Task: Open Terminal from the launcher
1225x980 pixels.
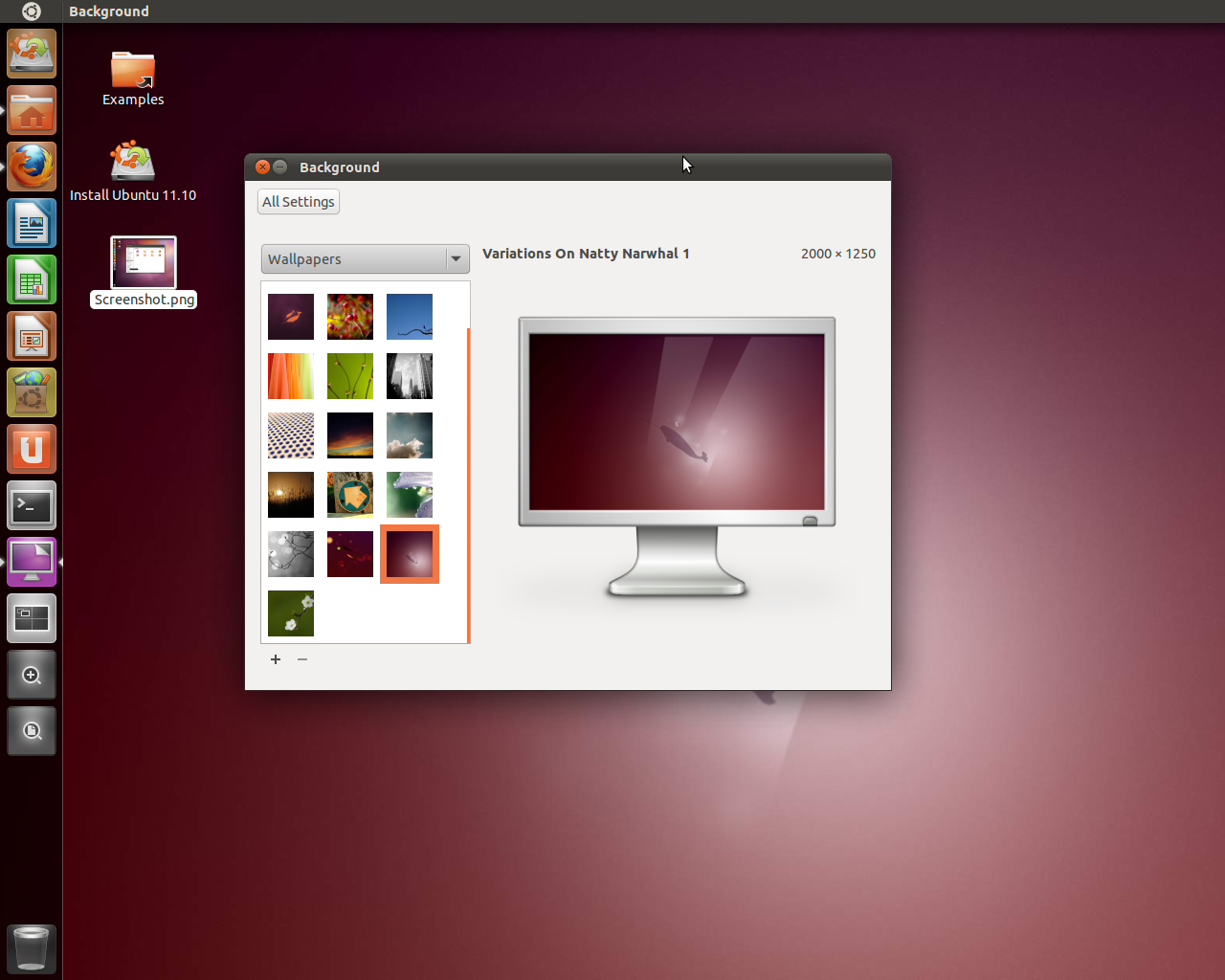Action: 32,505
